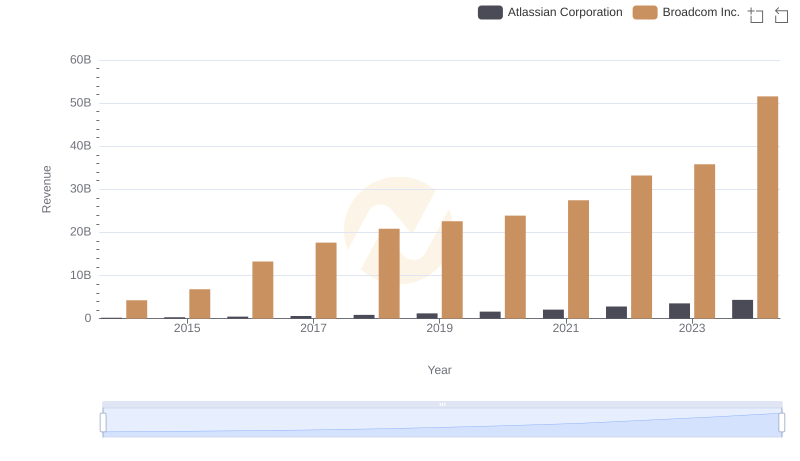The image size is (800, 461).
Task: Click the Broadcom bar for 2017
Action: tap(326, 280)
